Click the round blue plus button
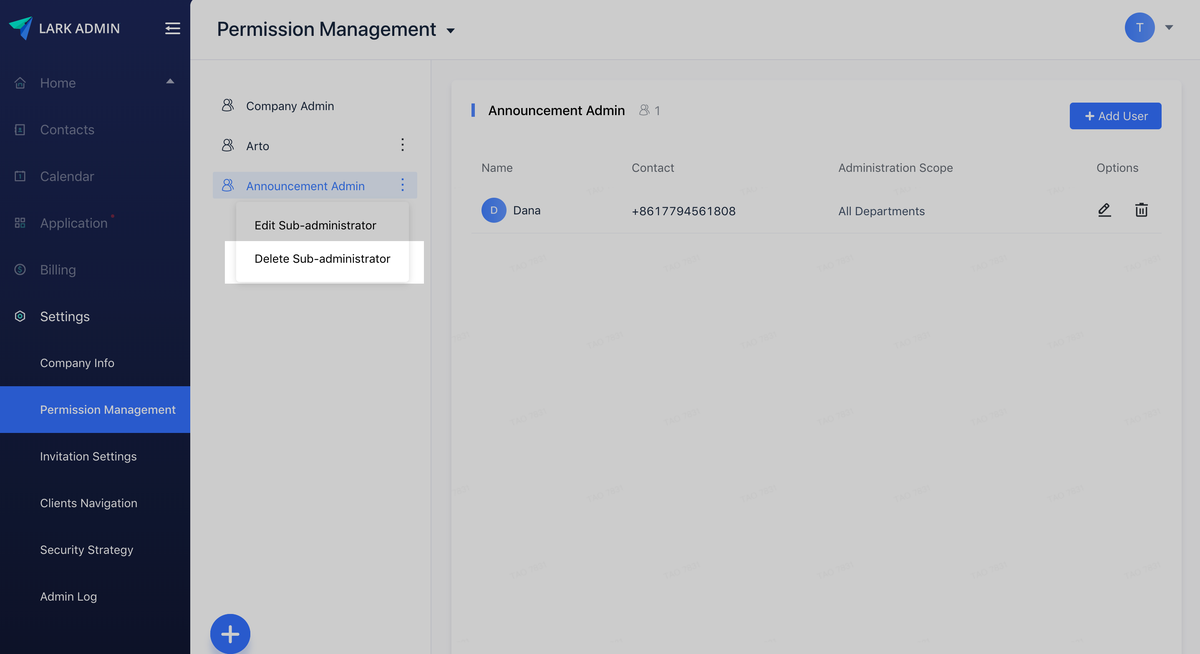 tap(230, 634)
